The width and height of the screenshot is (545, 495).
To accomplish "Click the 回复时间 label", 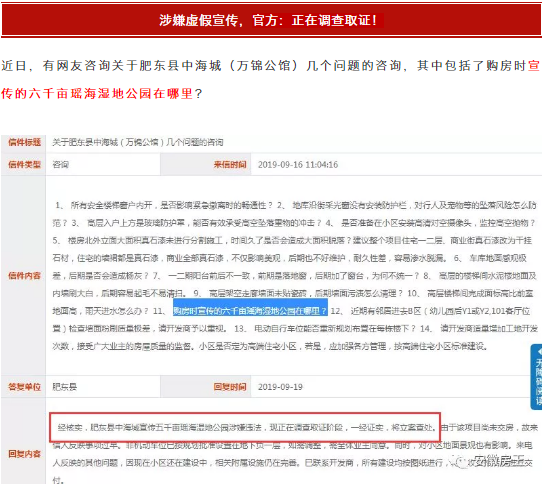I will pos(230,387).
